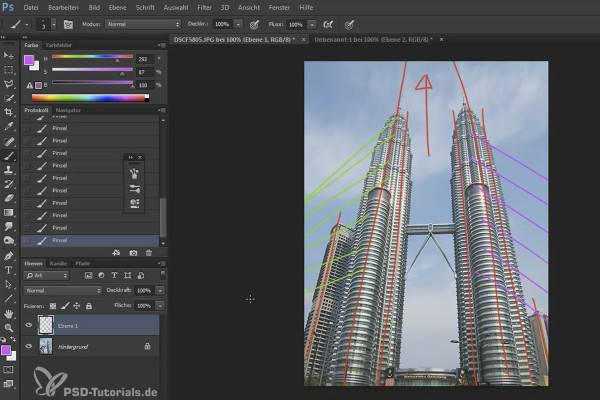Select the Crop tool

coord(8,113)
